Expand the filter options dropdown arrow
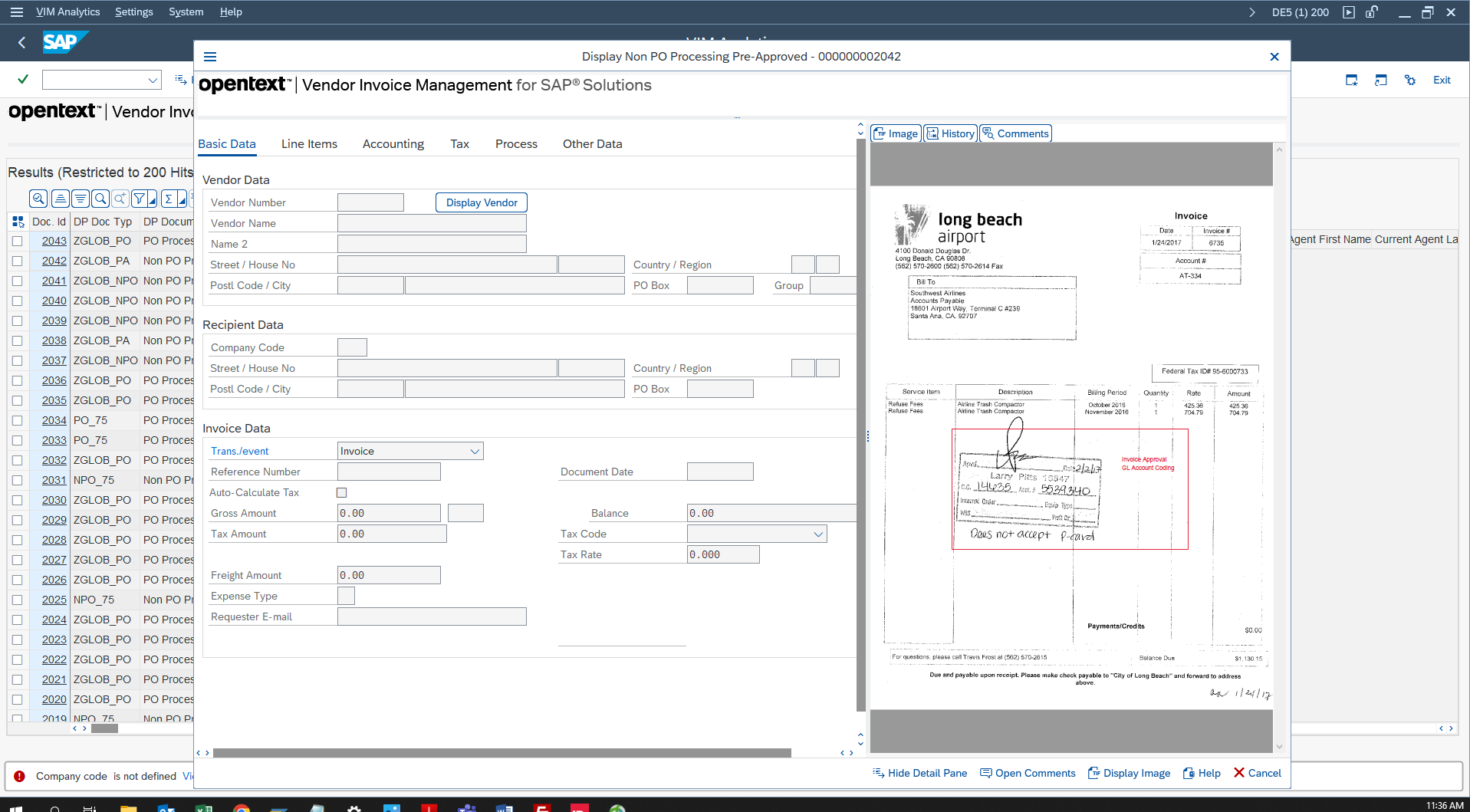The image size is (1470, 812). coord(153,199)
